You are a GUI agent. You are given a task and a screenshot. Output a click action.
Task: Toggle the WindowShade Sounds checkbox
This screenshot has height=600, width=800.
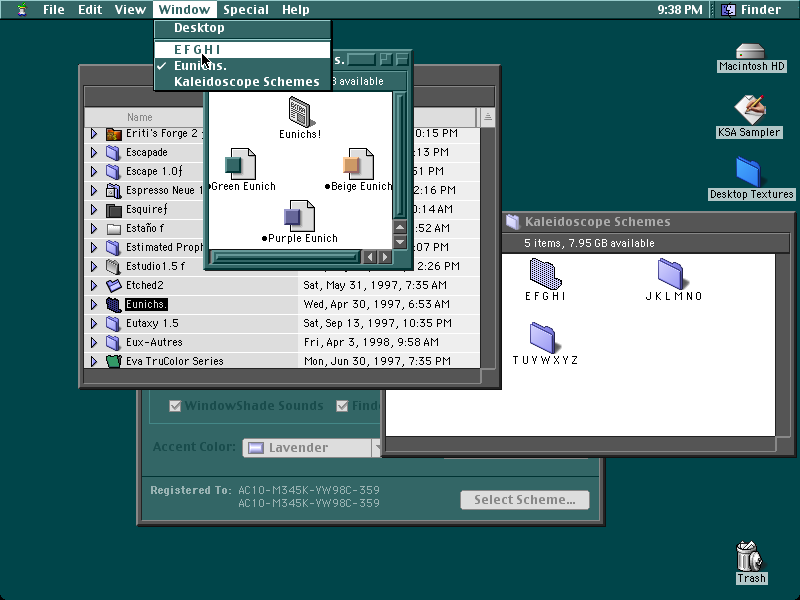pyautogui.click(x=175, y=406)
